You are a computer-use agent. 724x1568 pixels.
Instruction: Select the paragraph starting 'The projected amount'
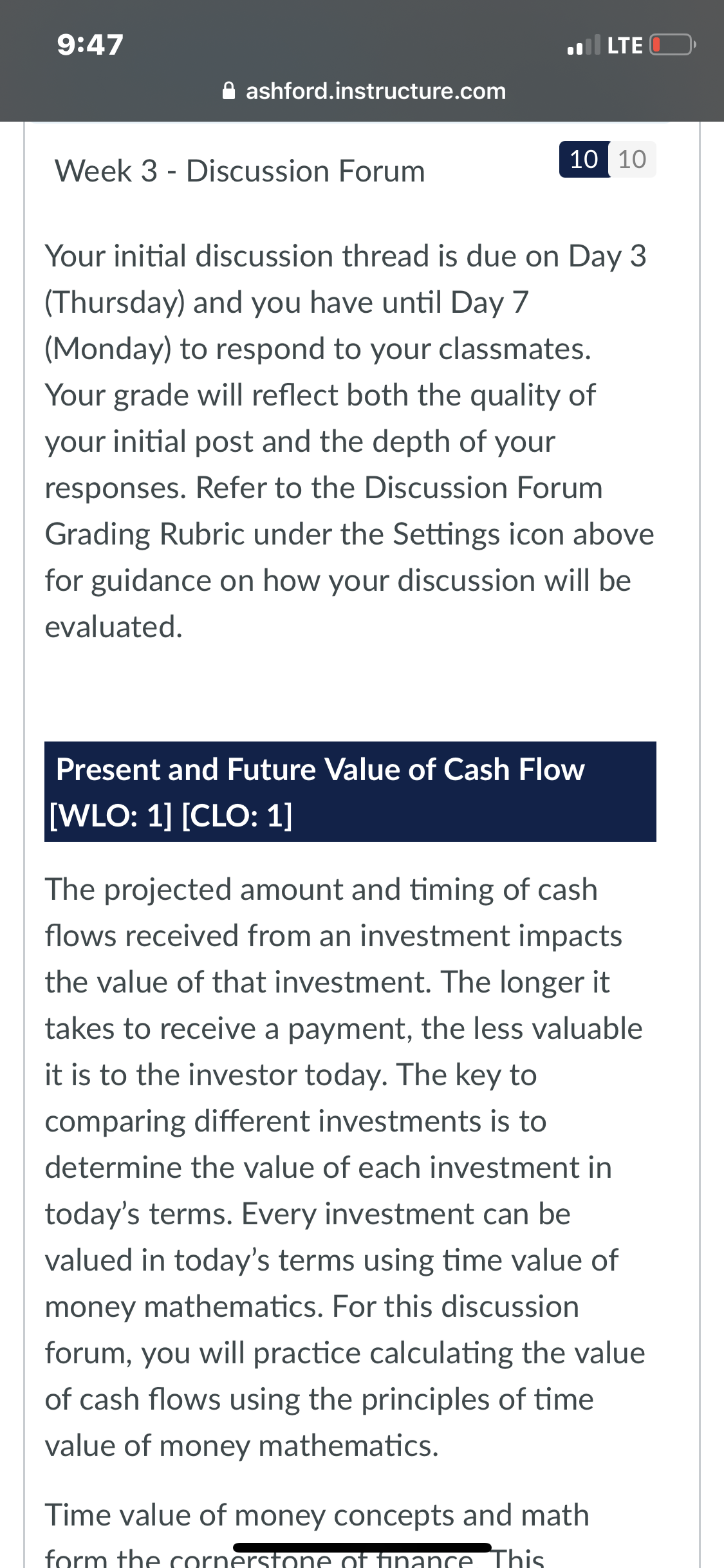pos(345,1168)
